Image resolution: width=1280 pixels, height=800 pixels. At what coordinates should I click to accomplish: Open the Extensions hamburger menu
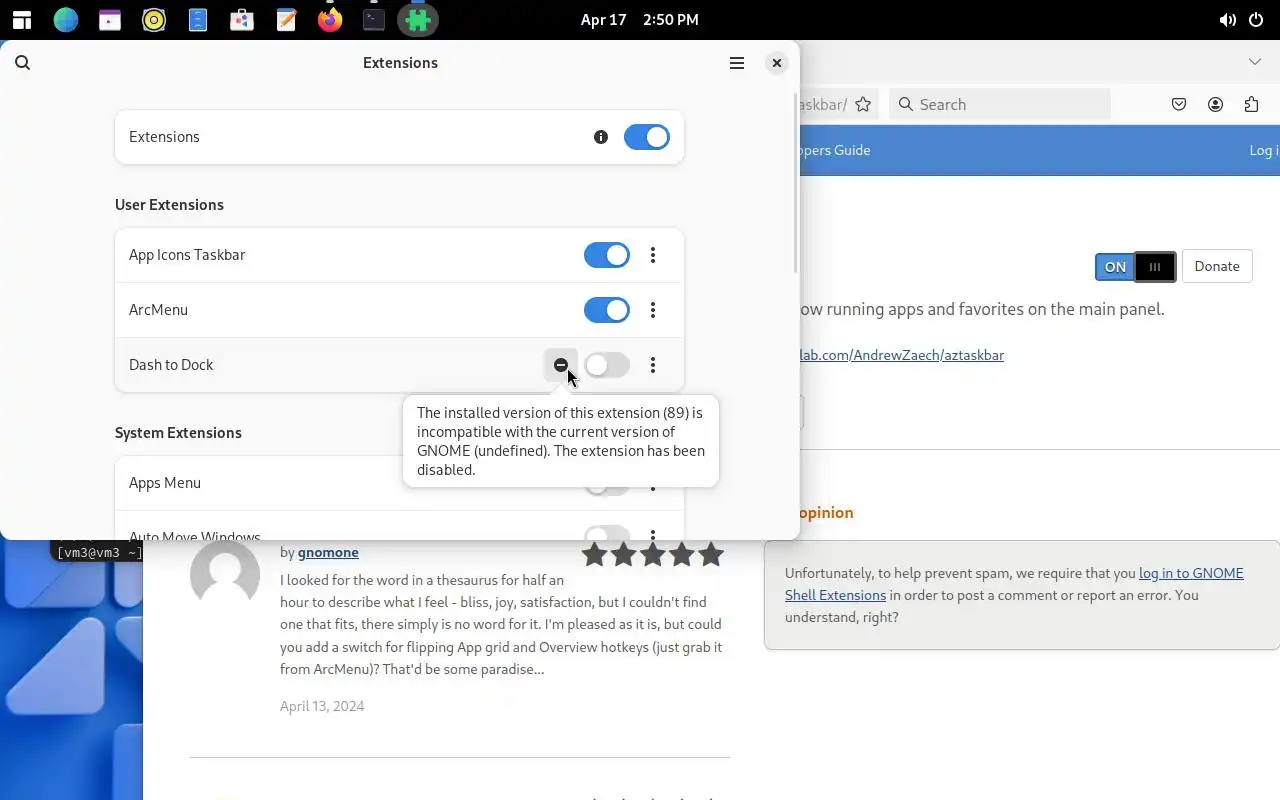click(737, 63)
